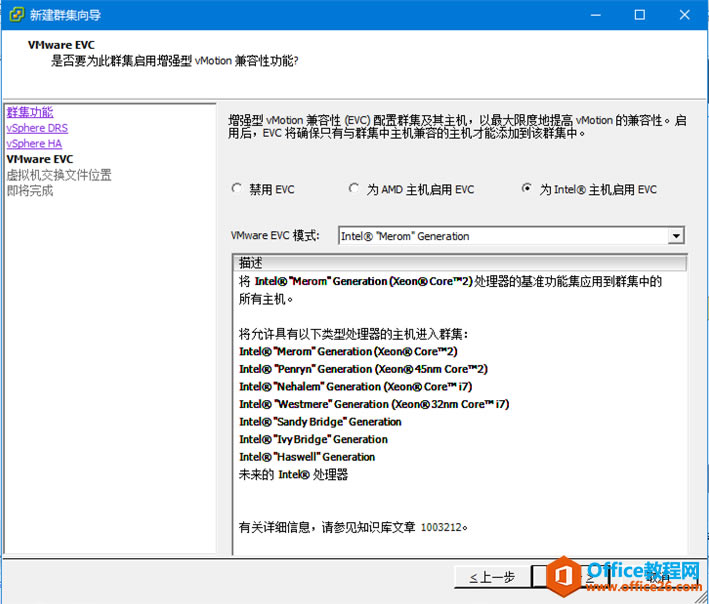Click Intel "Ivy Bridge" Generation text
This screenshot has height=604, width=709.
[313, 439]
